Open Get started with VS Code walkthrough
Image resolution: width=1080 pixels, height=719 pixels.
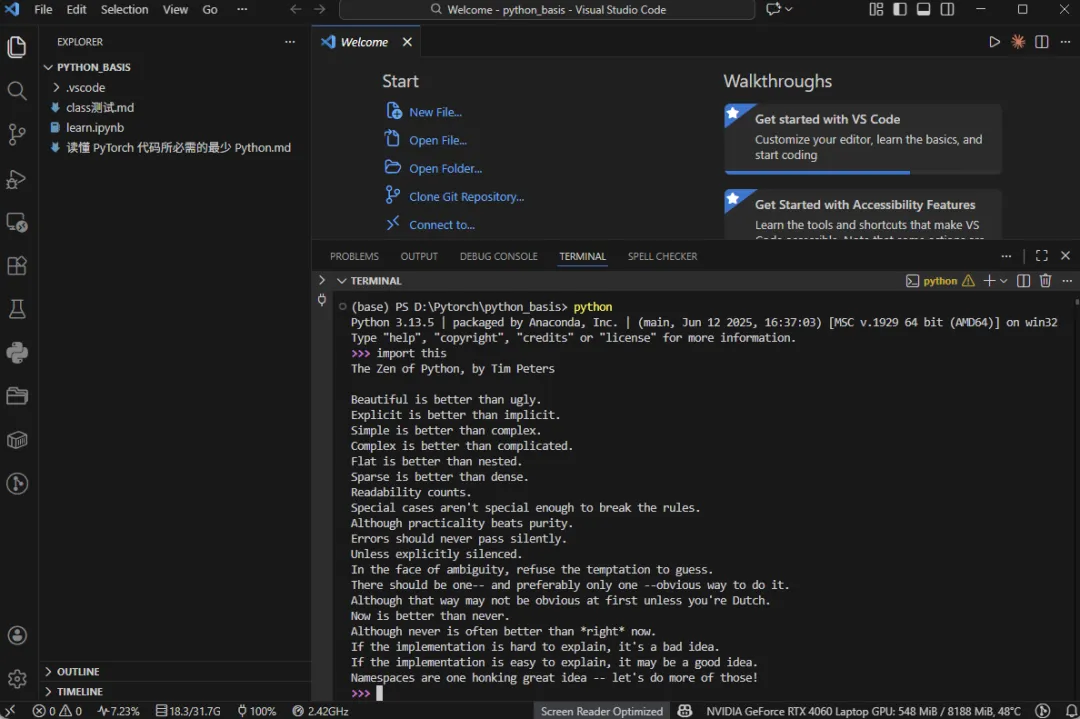pyautogui.click(x=862, y=138)
